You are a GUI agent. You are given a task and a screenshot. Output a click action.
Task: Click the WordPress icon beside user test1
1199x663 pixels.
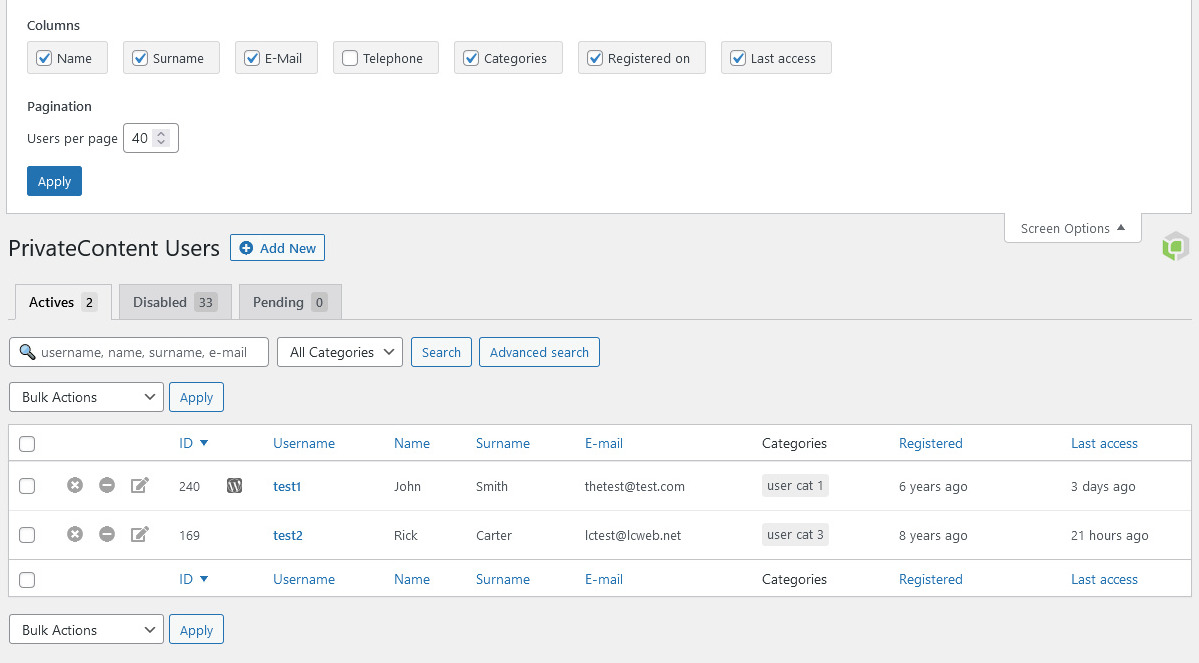(235, 486)
